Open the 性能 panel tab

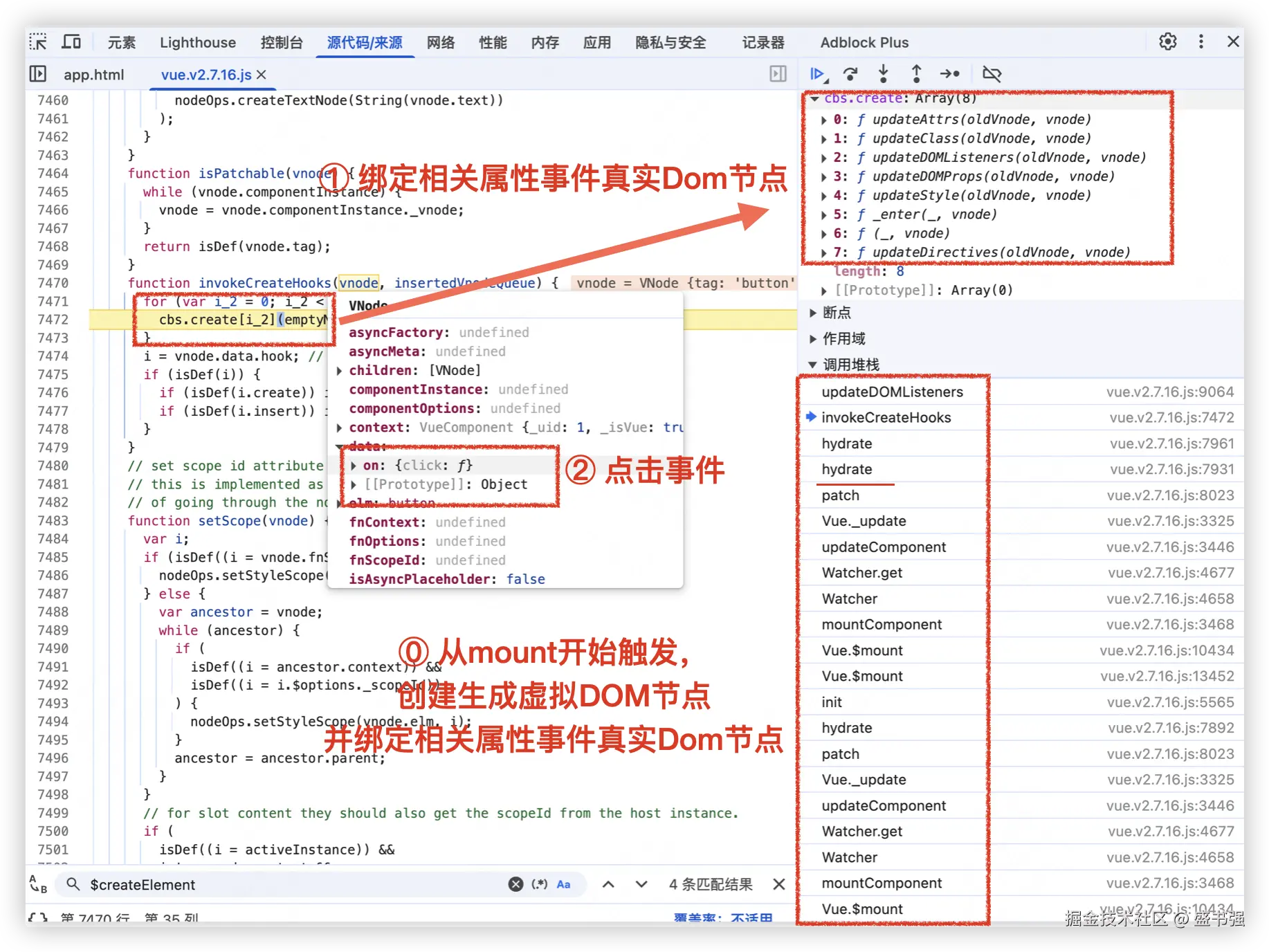coord(493,43)
